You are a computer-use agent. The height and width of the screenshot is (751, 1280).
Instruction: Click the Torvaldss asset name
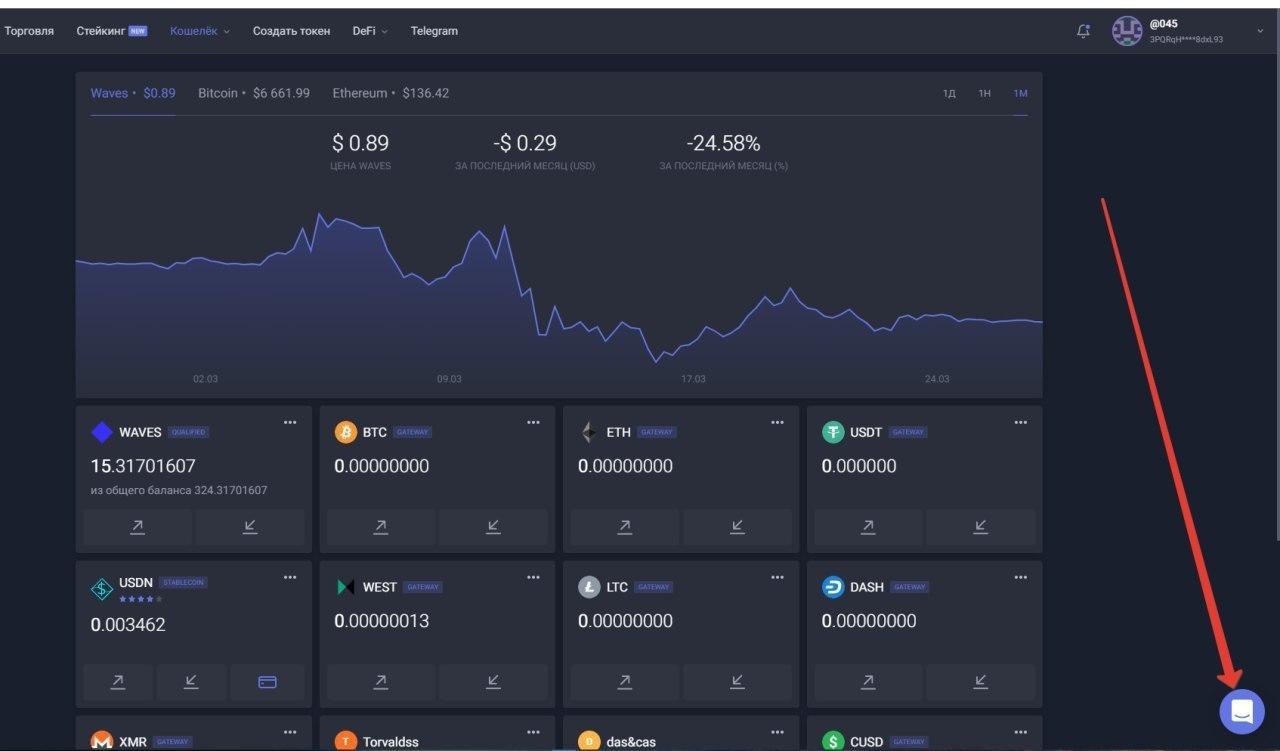391,742
